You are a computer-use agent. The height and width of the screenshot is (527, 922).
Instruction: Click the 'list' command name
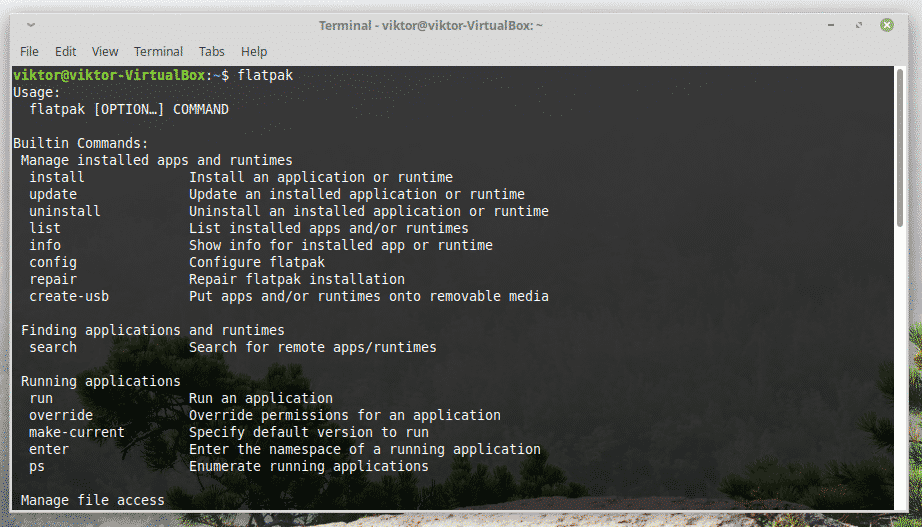pos(45,228)
